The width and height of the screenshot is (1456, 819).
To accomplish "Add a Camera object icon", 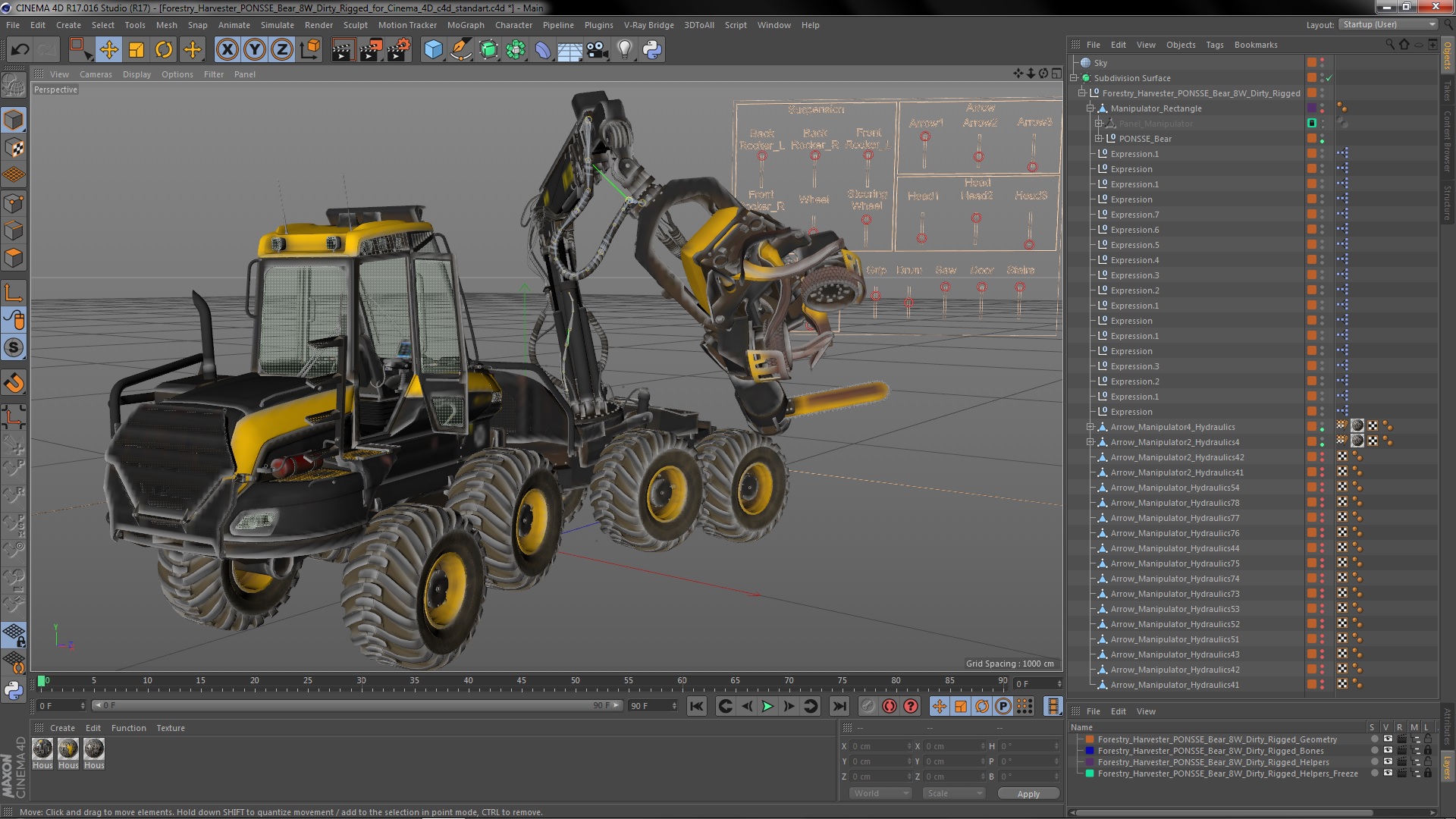I will tap(598, 50).
